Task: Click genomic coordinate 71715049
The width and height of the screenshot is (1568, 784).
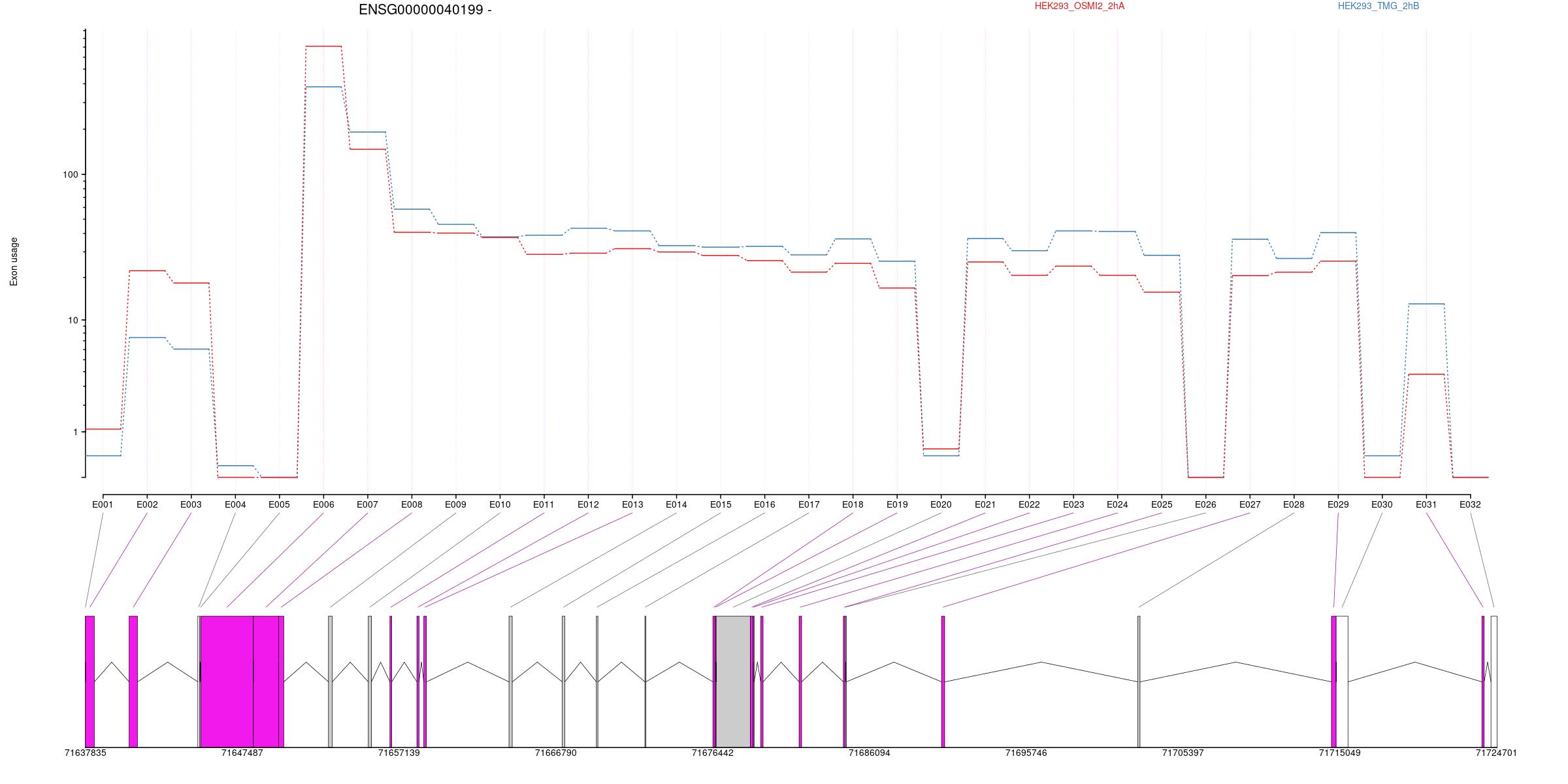Action: click(x=1339, y=753)
